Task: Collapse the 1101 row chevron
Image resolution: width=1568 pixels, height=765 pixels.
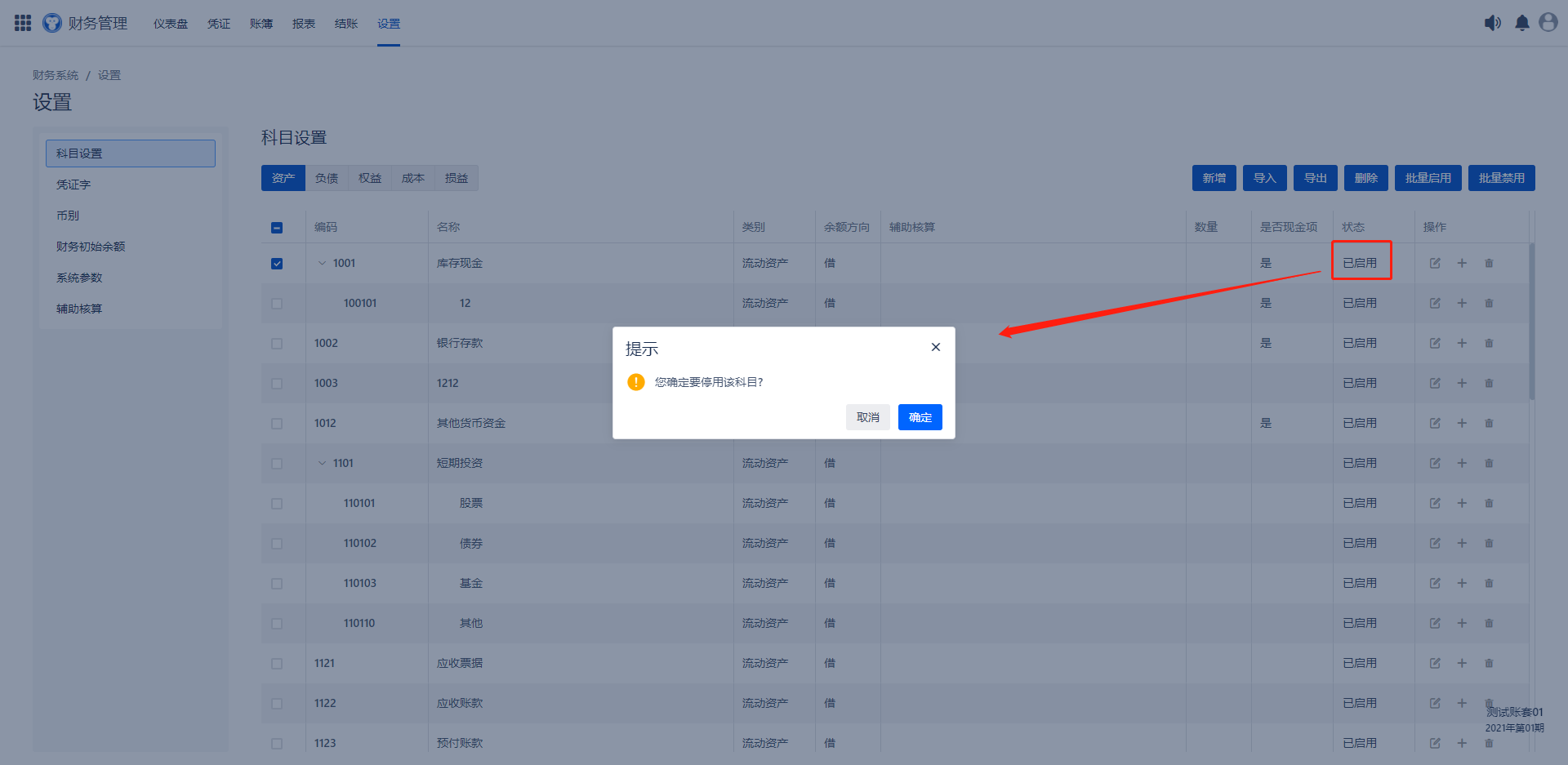Action: (x=322, y=463)
